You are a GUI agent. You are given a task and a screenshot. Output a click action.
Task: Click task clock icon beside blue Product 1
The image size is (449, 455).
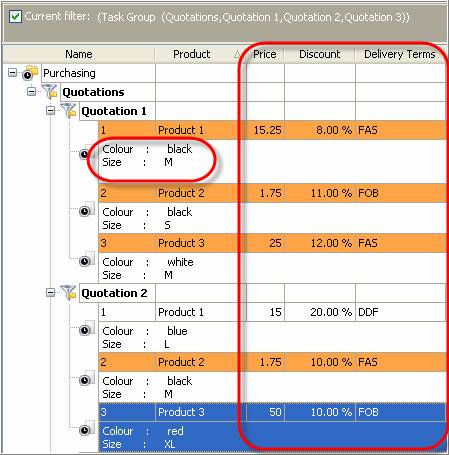(87, 329)
